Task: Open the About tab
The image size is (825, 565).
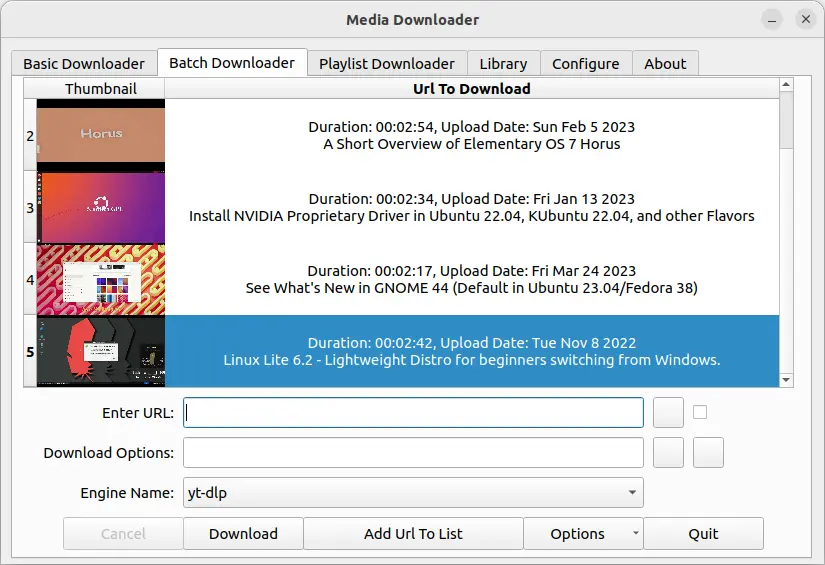Action: (x=665, y=63)
